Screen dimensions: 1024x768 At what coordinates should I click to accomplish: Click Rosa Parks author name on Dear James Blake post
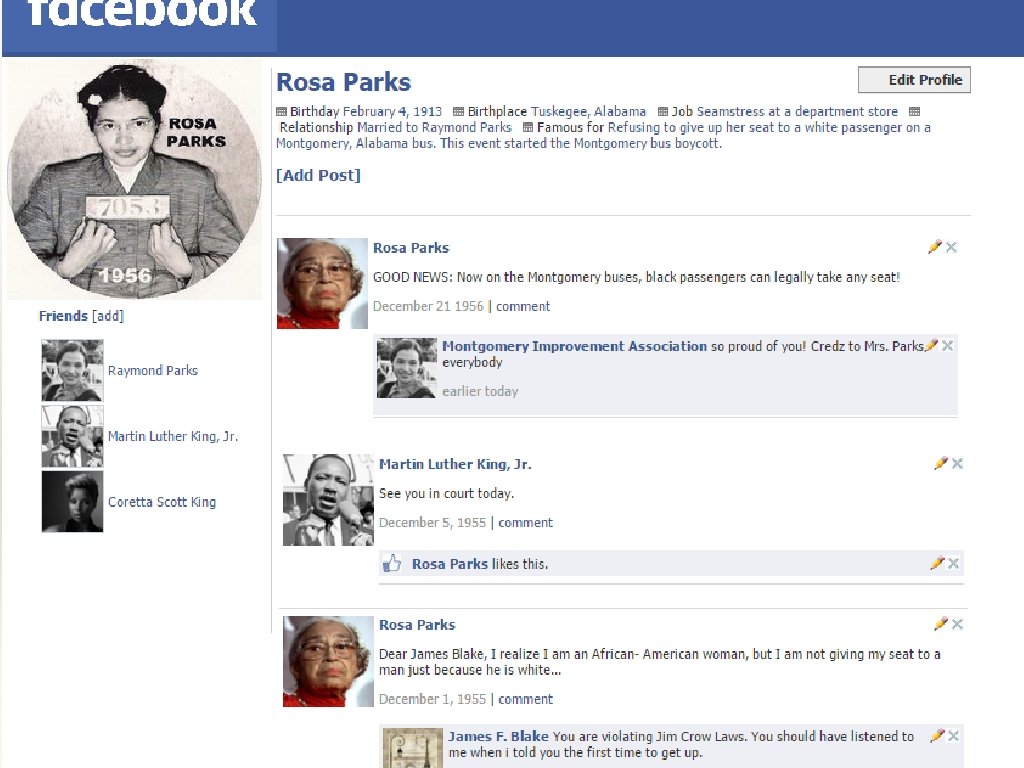click(417, 625)
